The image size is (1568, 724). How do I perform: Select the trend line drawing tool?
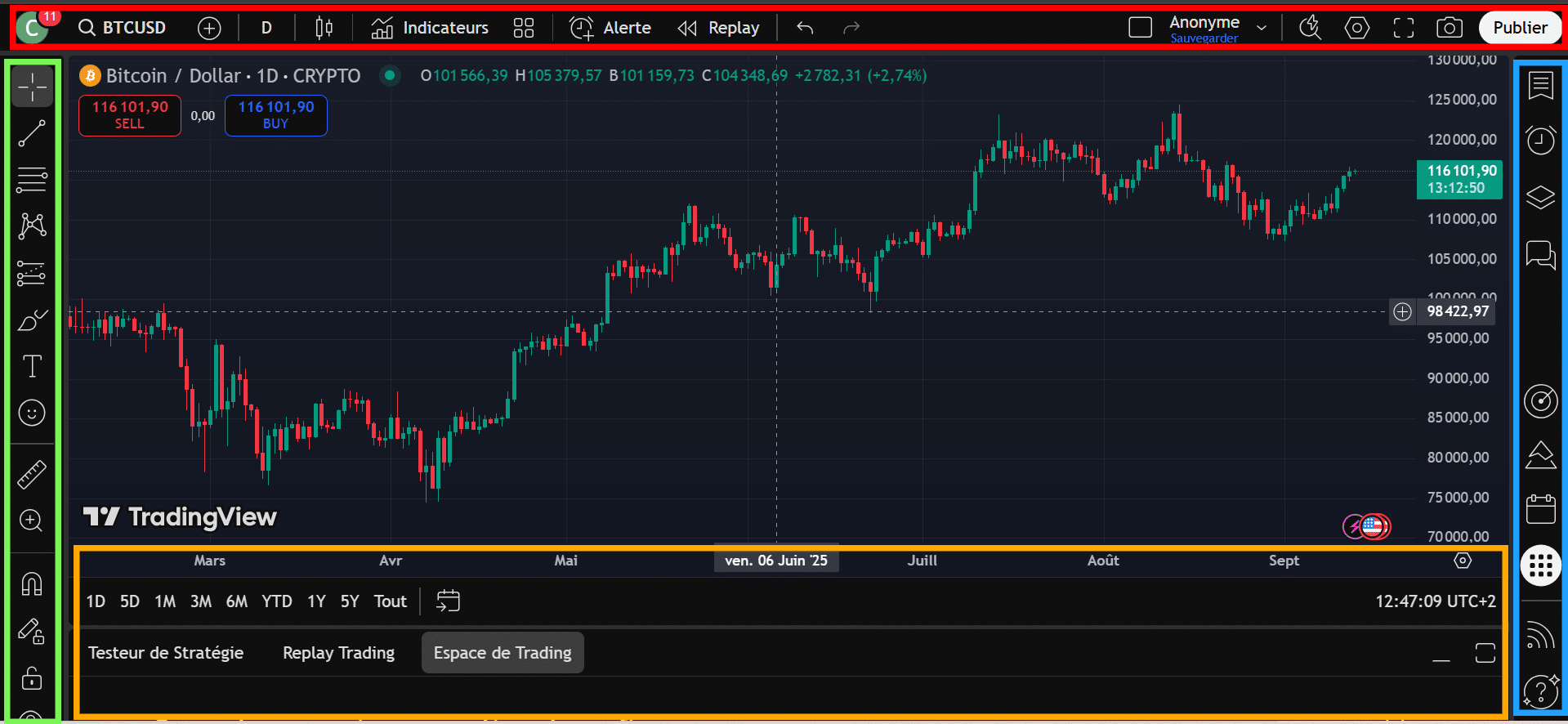pos(32,133)
